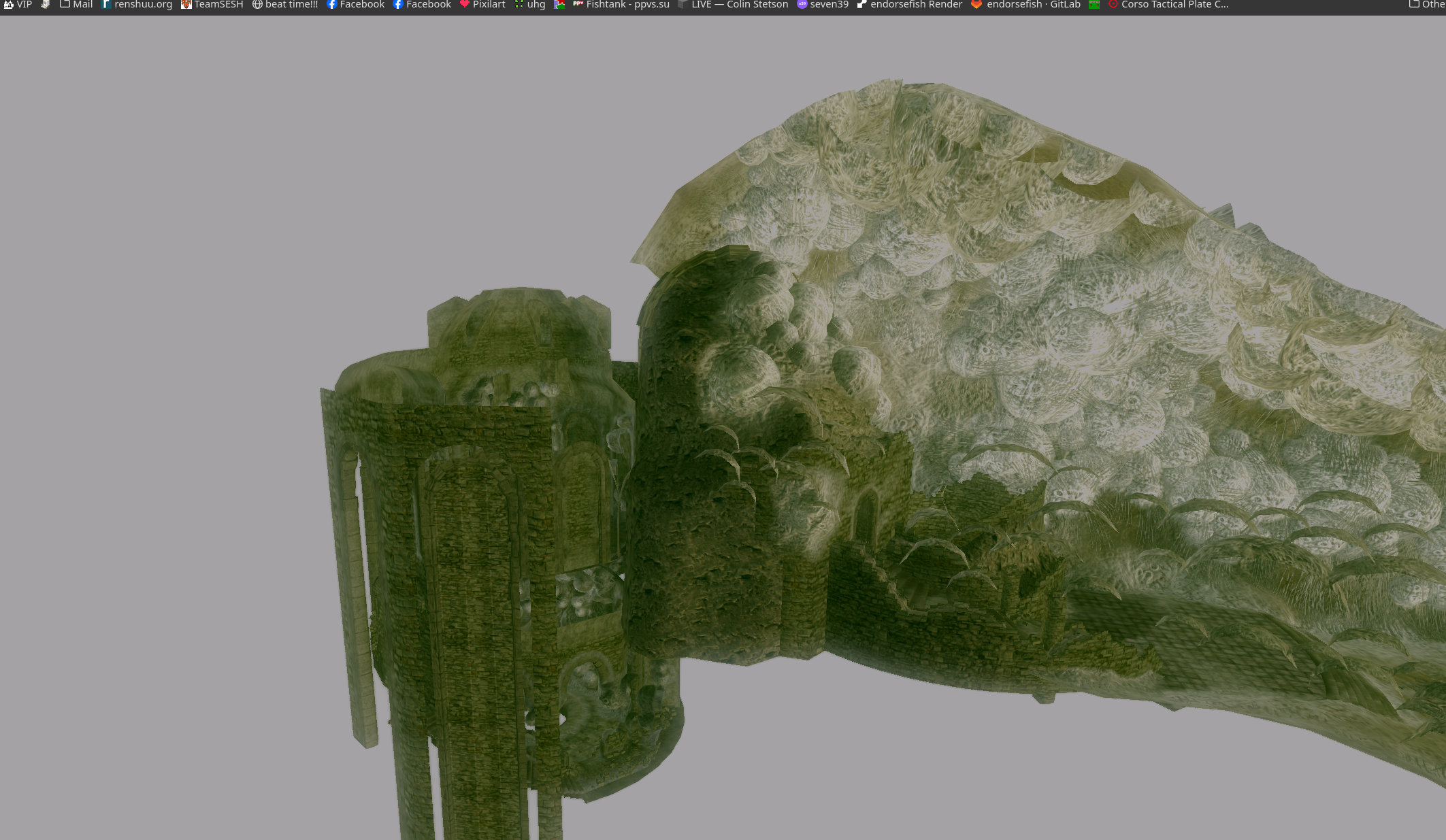
Task: Open the endorsefish Render bookmark
Action: pyautogui.click(x=910, y=5)
